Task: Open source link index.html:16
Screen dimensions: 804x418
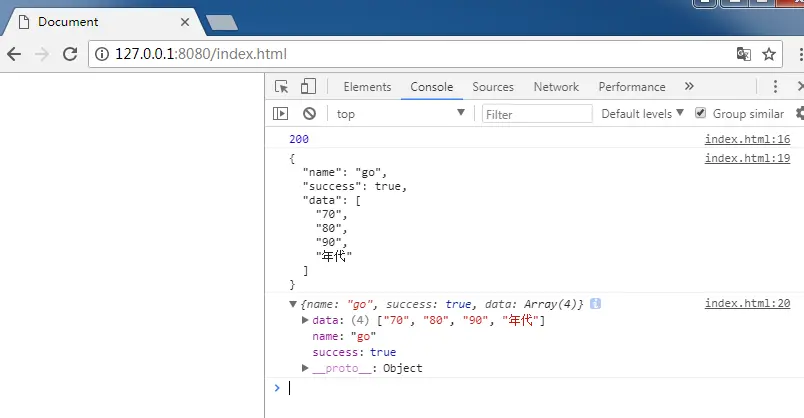Action: [x=747, y=139]
